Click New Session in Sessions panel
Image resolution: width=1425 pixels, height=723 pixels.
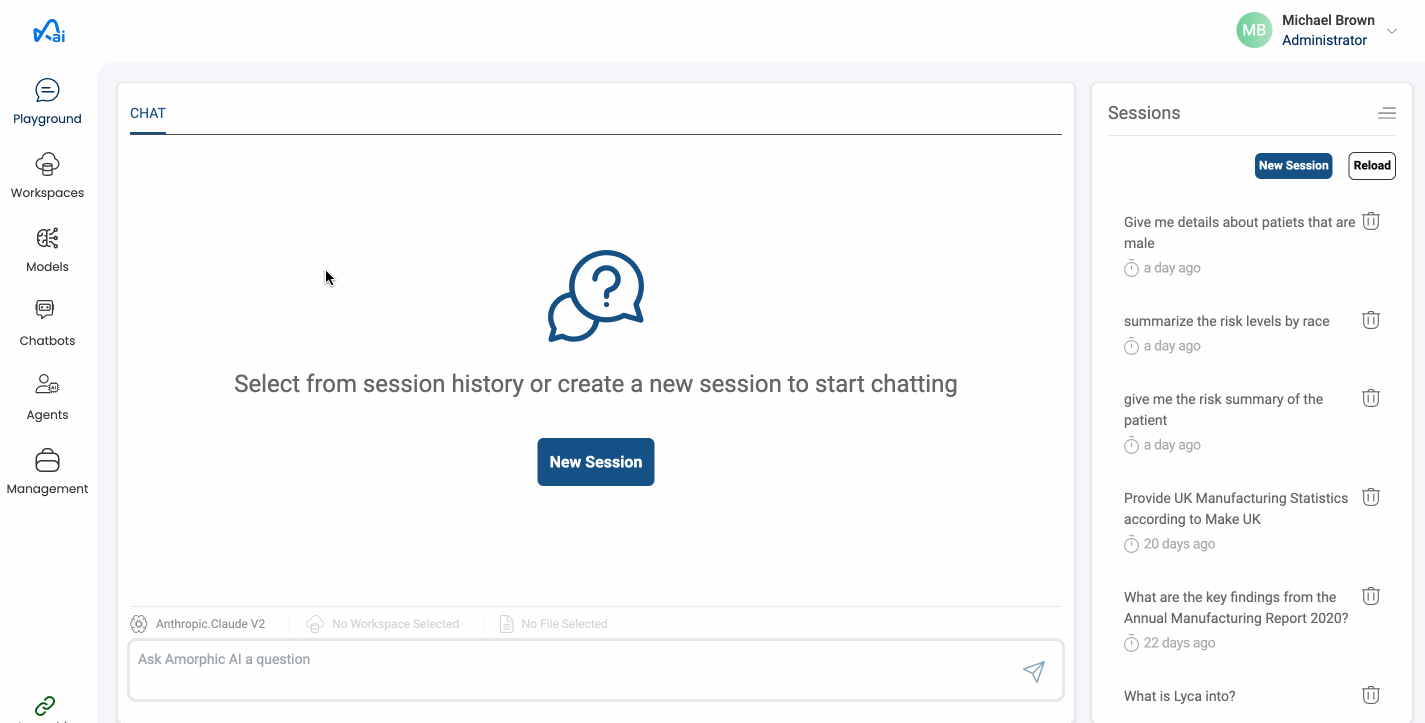pyautogui.click(x=1293, y=166)
